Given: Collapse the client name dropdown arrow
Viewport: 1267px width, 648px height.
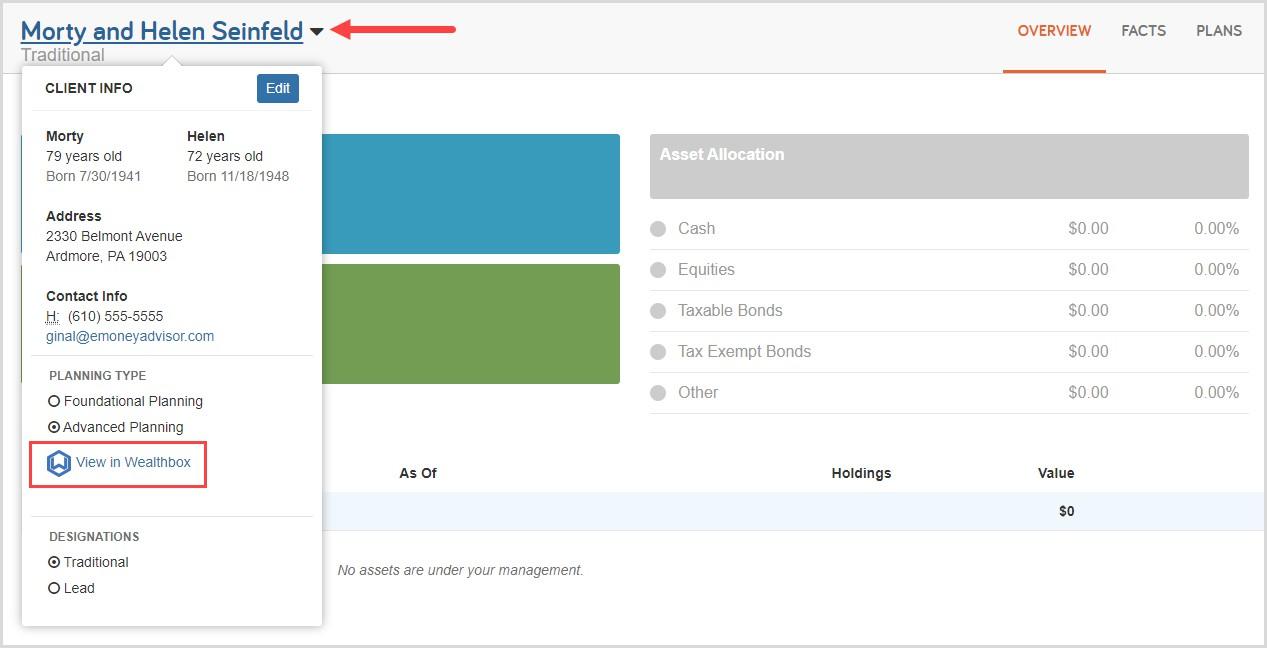Looking at the screenshot, I should pos(317,32).
